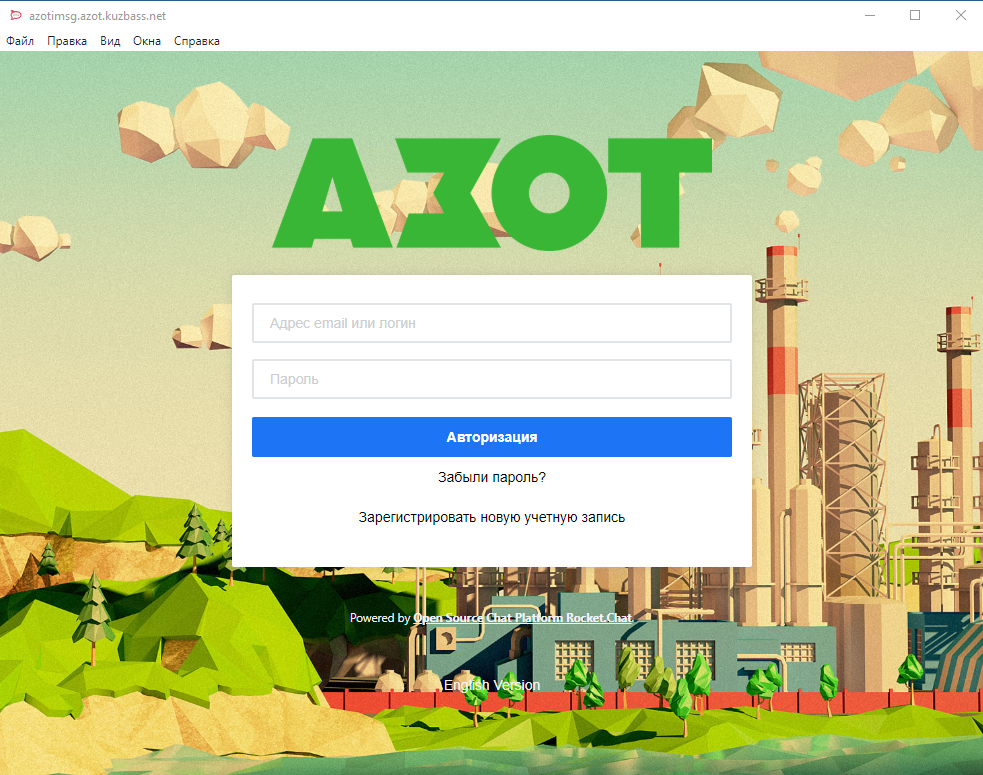
Task: Open Зарегистрировать новую учетную запись link
Action: [x=492, y=517]
